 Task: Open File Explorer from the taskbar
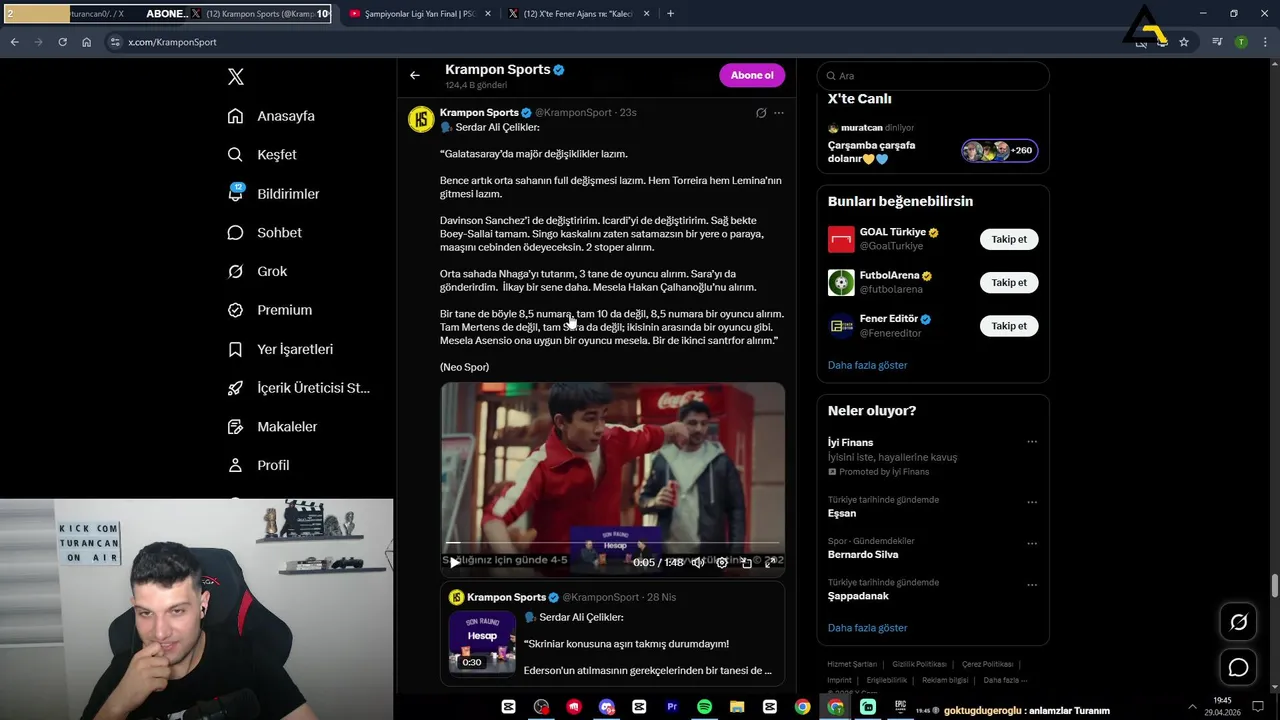click(737, 707)
